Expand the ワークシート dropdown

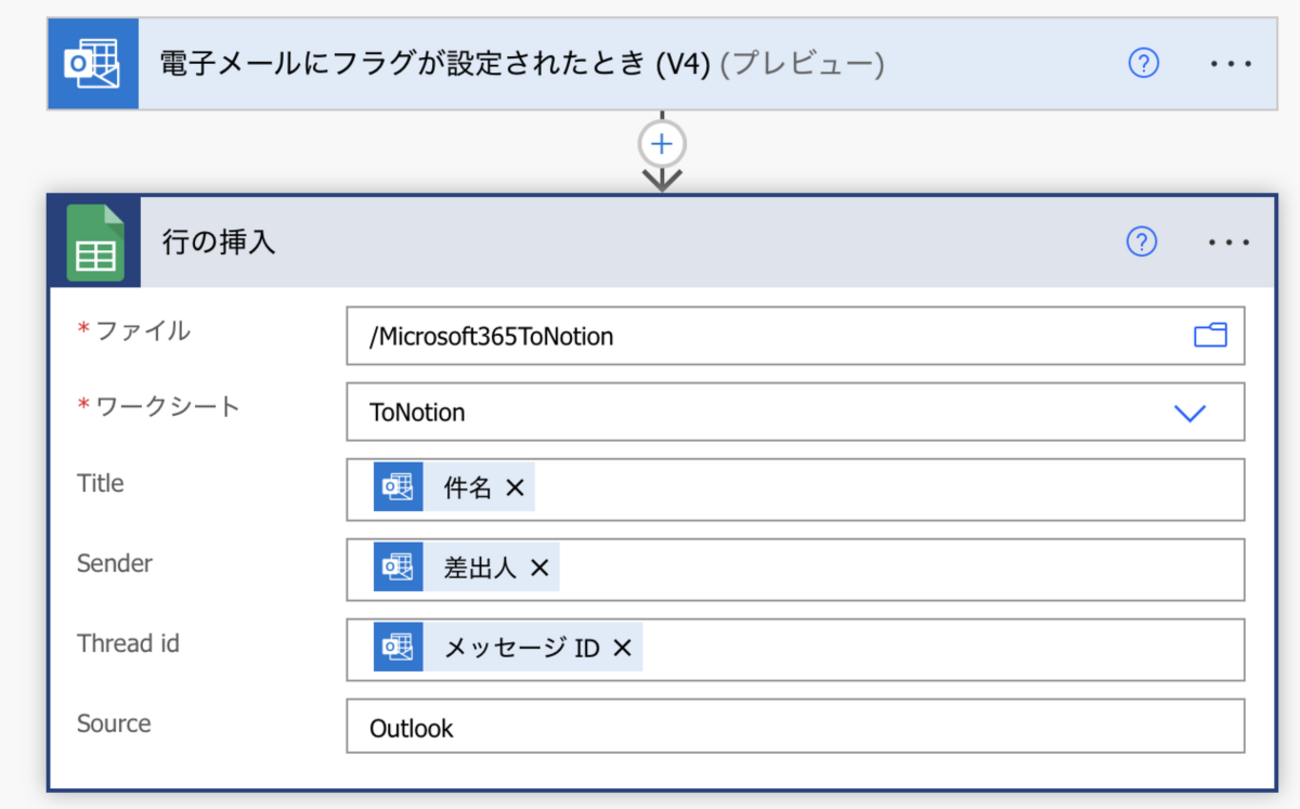pos(1189,412)
